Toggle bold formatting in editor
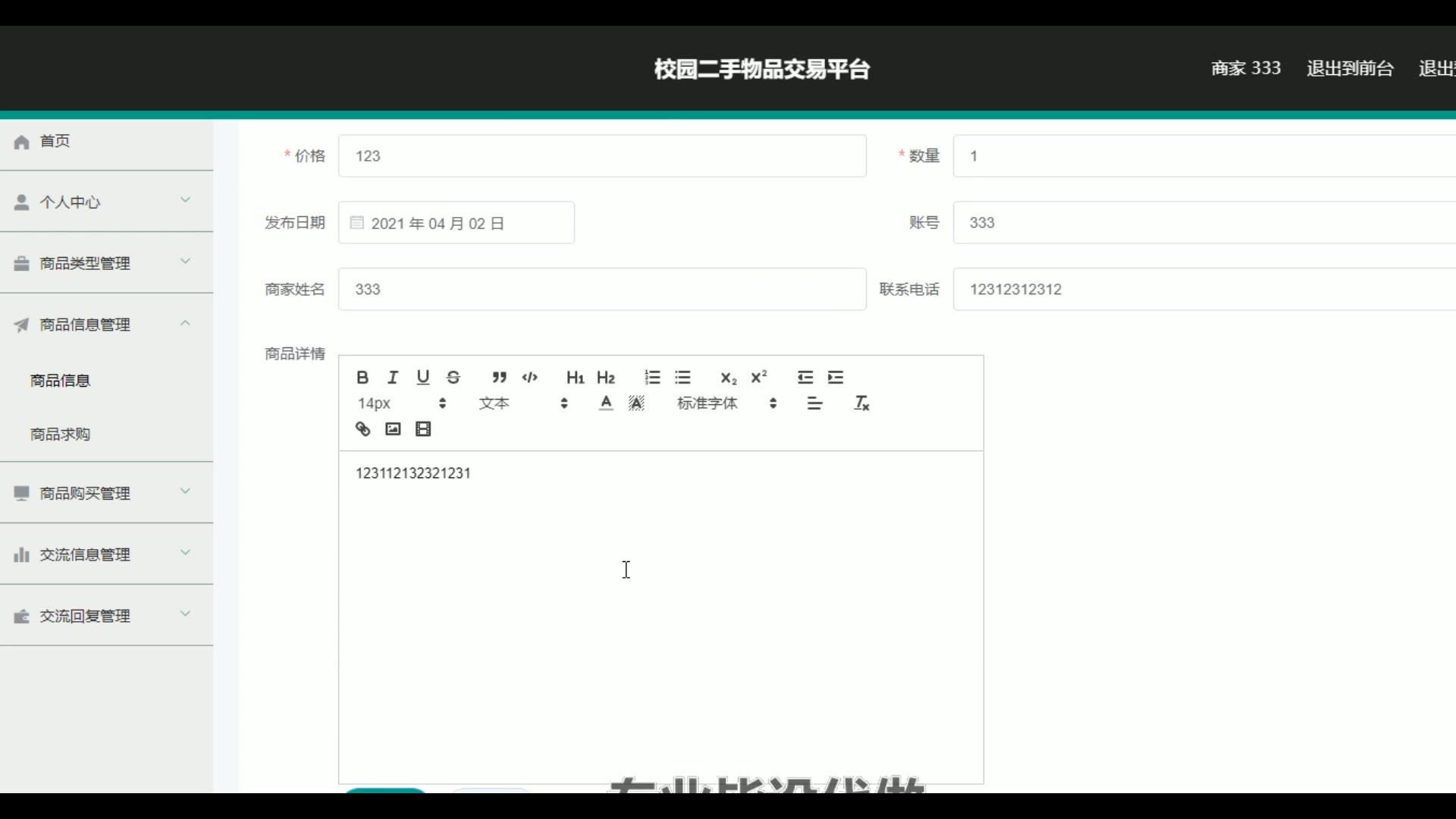The height and width of the screenshot is (819, 1456). pyautogui.click(x=362, y=378)
